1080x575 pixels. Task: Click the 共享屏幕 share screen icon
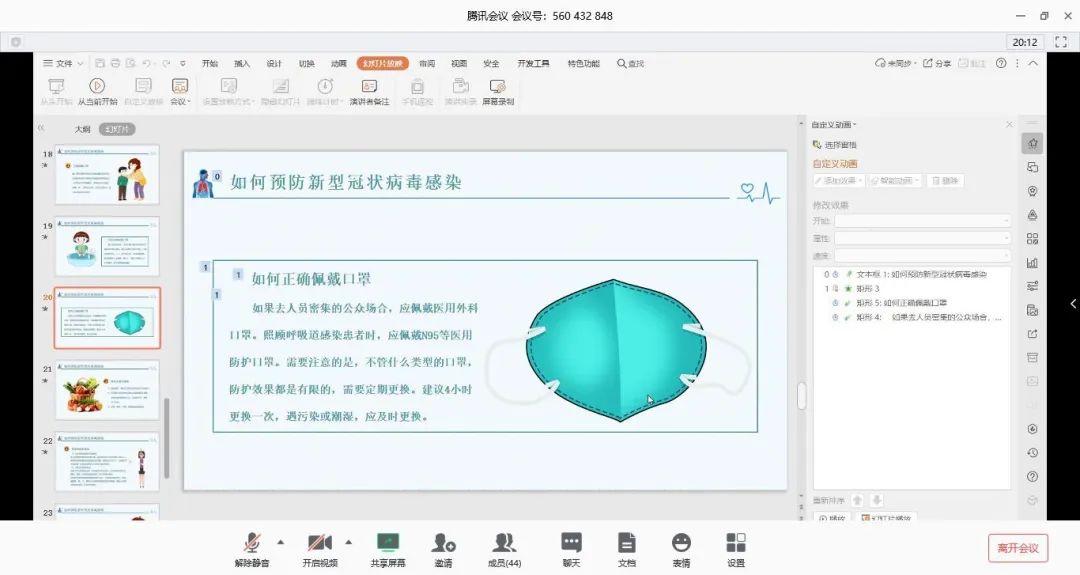(388, 544)
